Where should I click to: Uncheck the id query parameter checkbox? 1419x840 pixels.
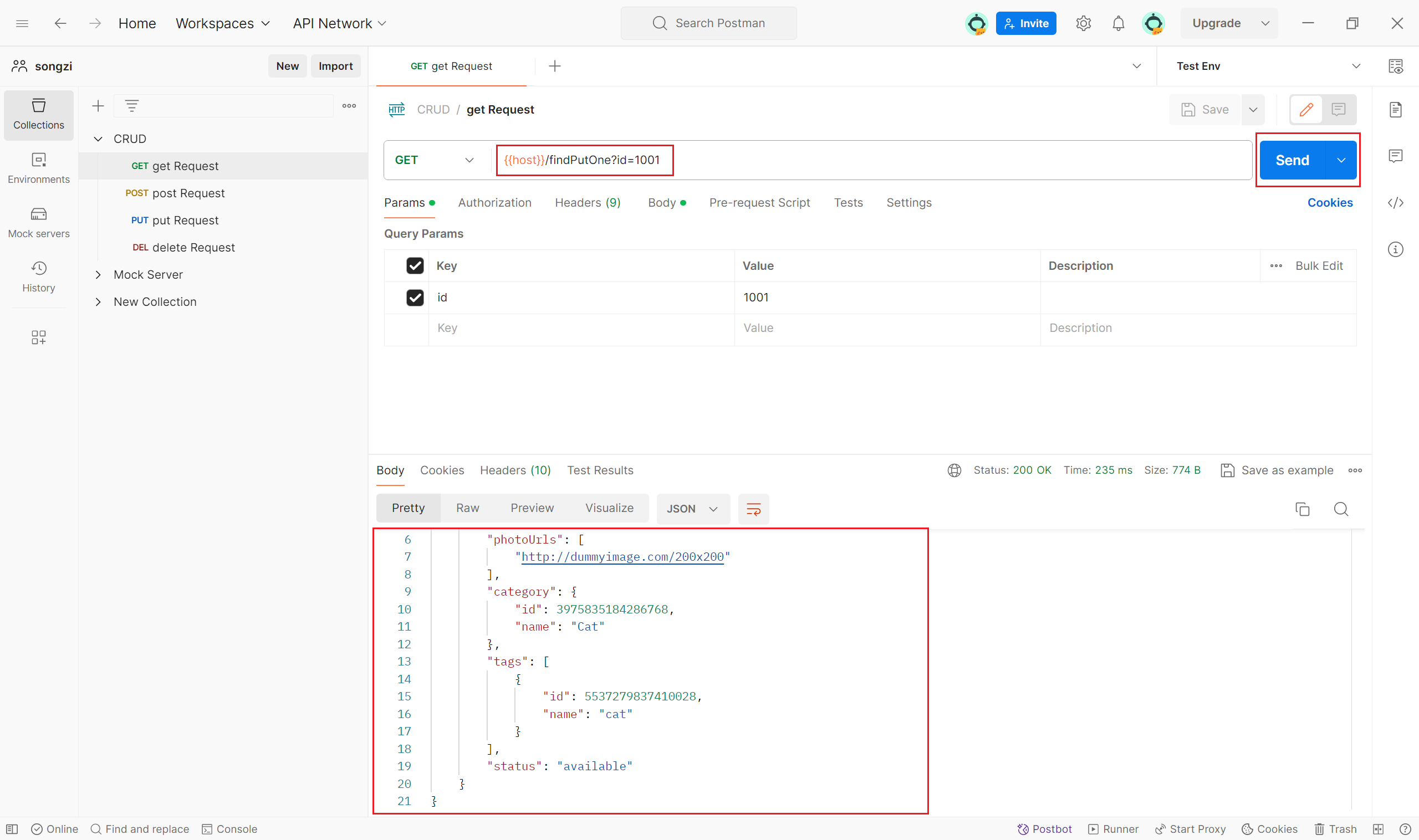tap(415, 298)
